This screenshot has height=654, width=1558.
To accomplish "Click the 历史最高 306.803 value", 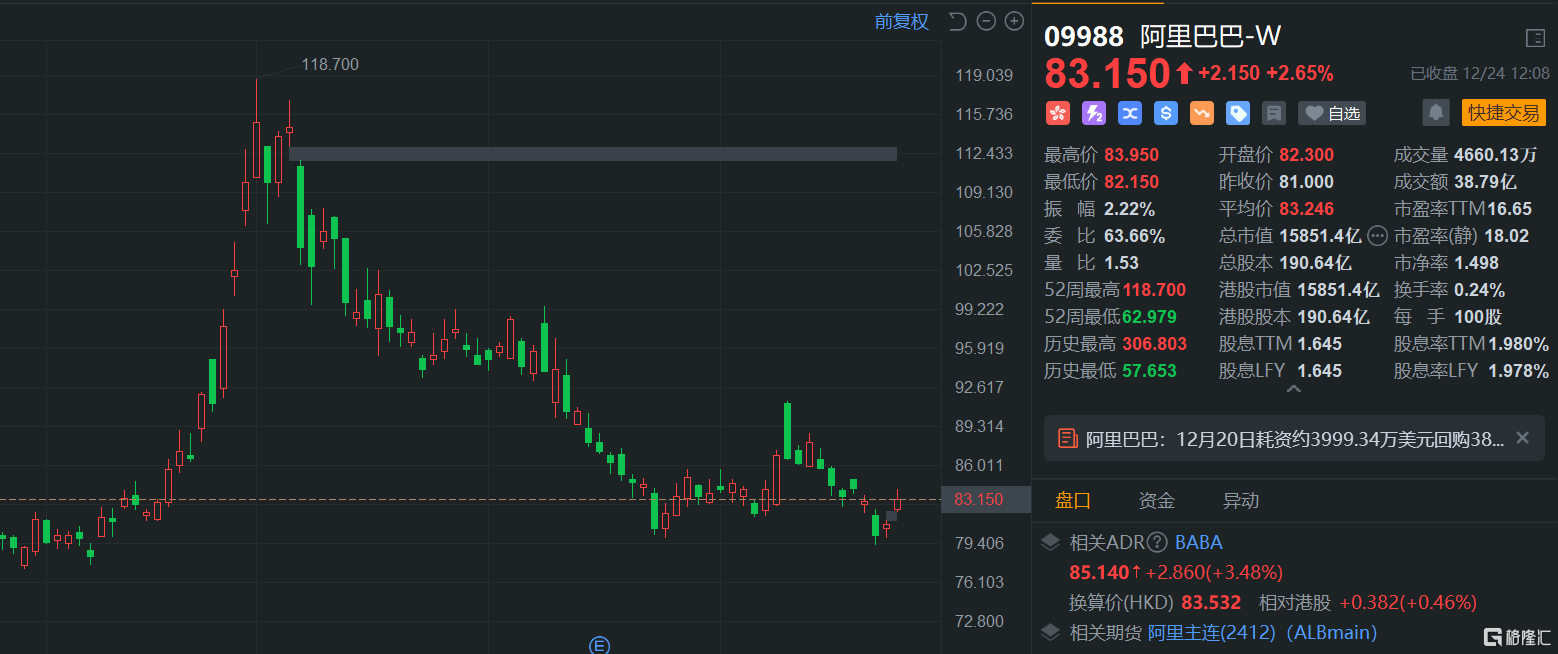I will click(1155, 344).
